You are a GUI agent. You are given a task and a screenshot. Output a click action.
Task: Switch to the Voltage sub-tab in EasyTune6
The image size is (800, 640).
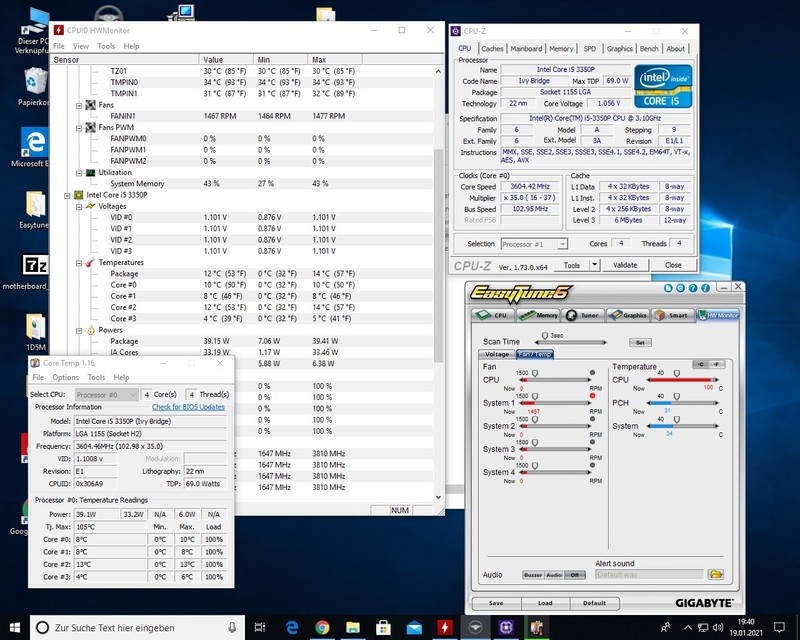496,354
